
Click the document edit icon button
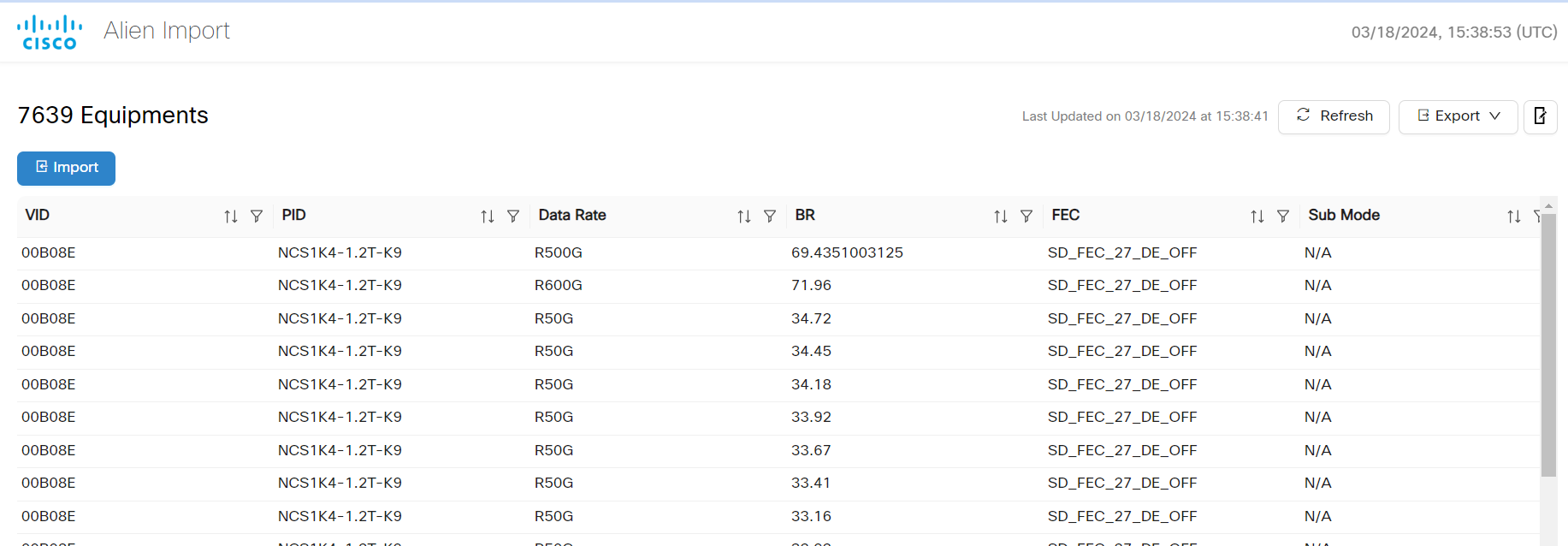click(1540, 116)
